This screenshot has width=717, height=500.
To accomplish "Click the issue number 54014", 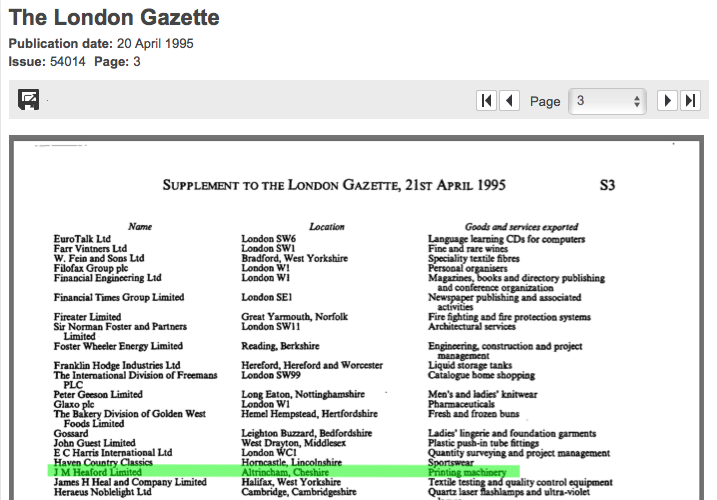I will (68, 61).
